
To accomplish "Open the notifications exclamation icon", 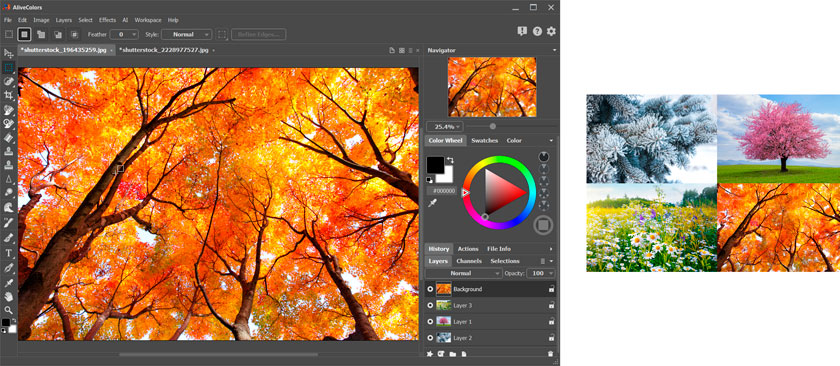I will pyautogui.click(x=522, y=32).
